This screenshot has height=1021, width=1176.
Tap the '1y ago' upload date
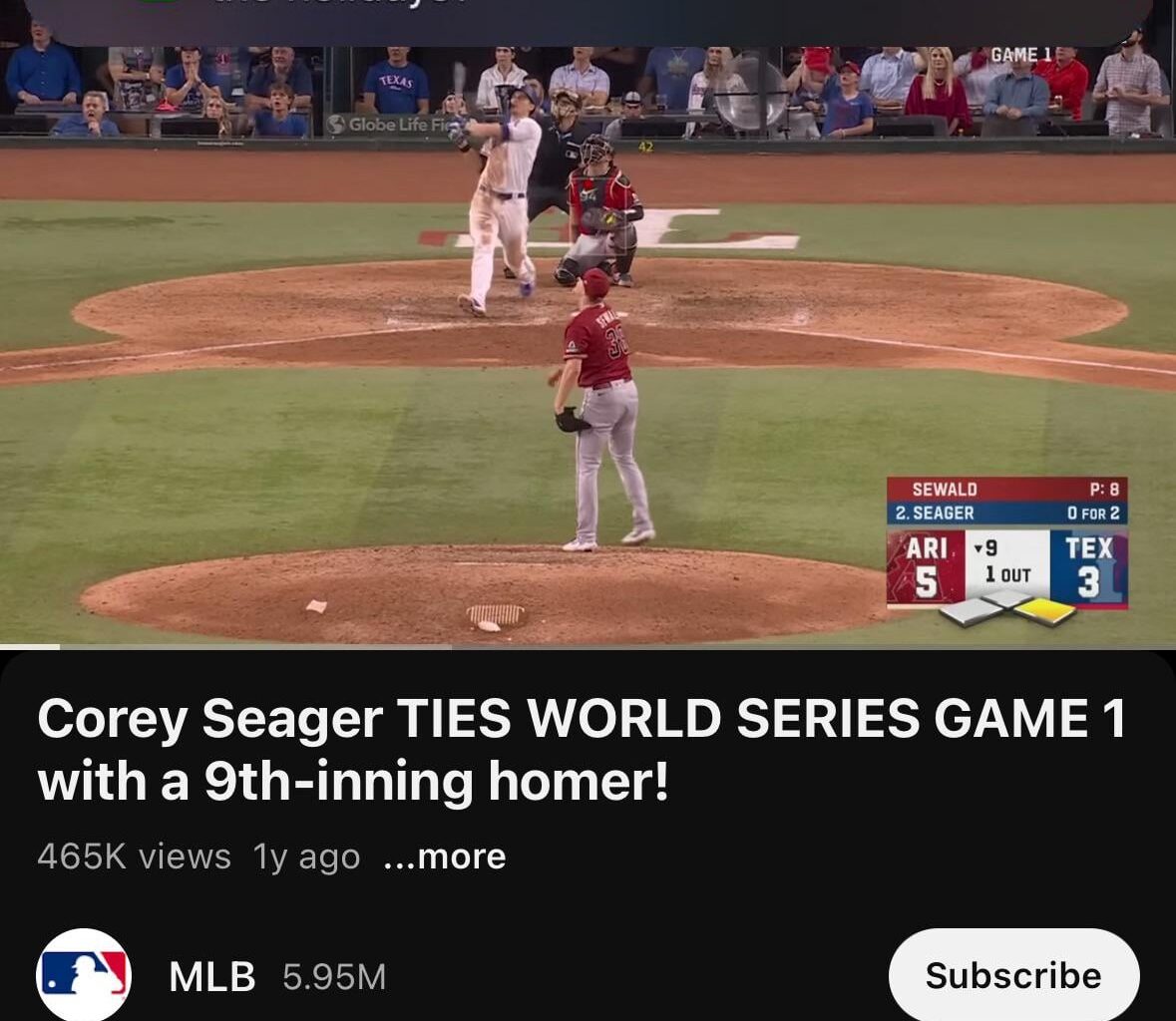[306, 856]
